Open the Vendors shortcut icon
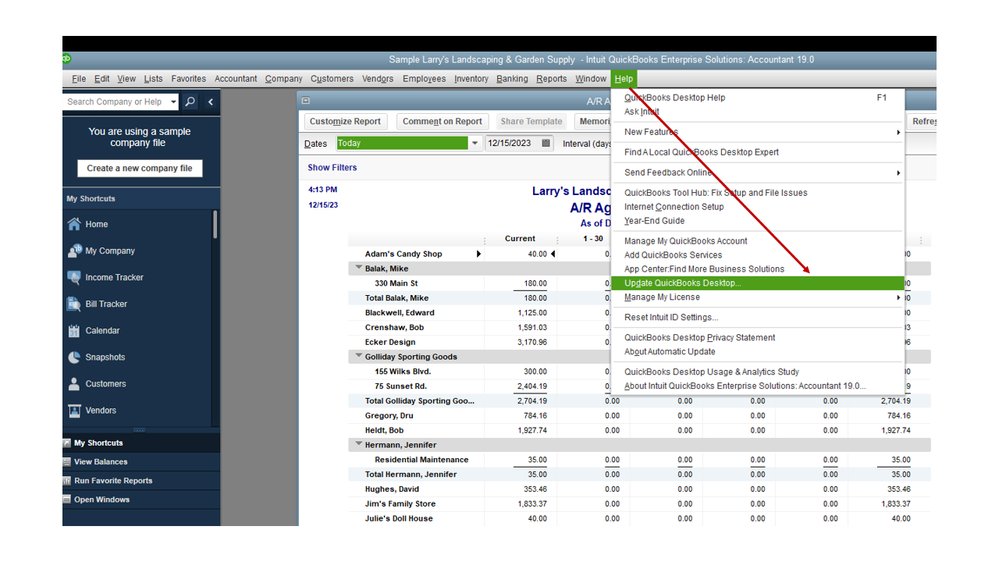999x562 pixels. pyautogui.click(x=74, y=410)
